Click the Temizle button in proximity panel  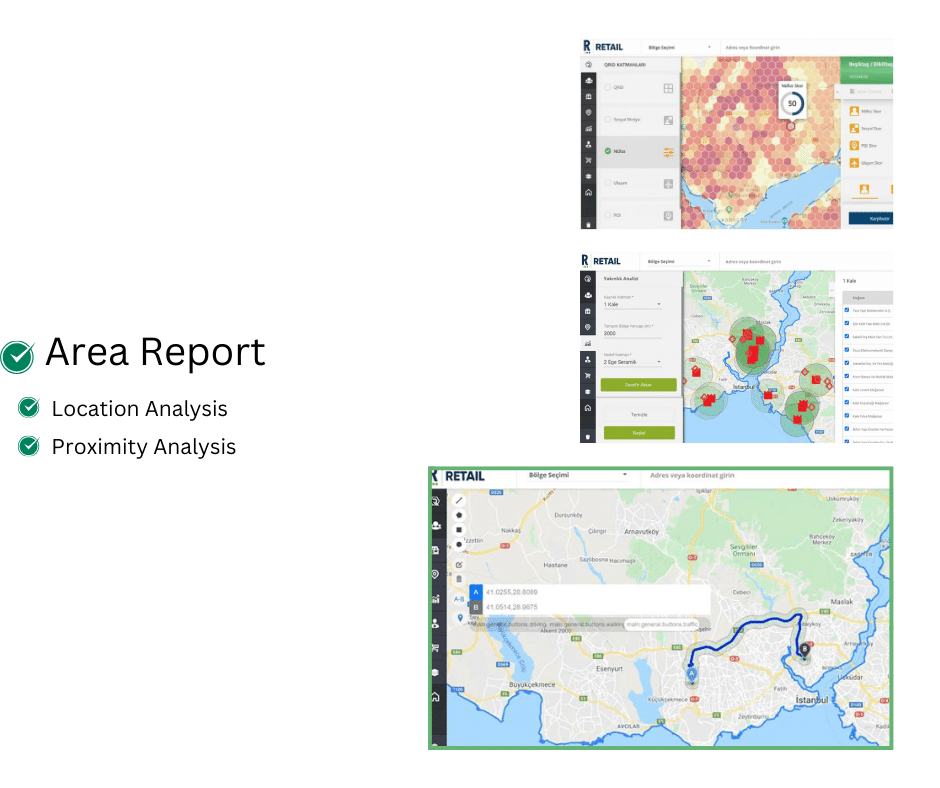point(639,414)
